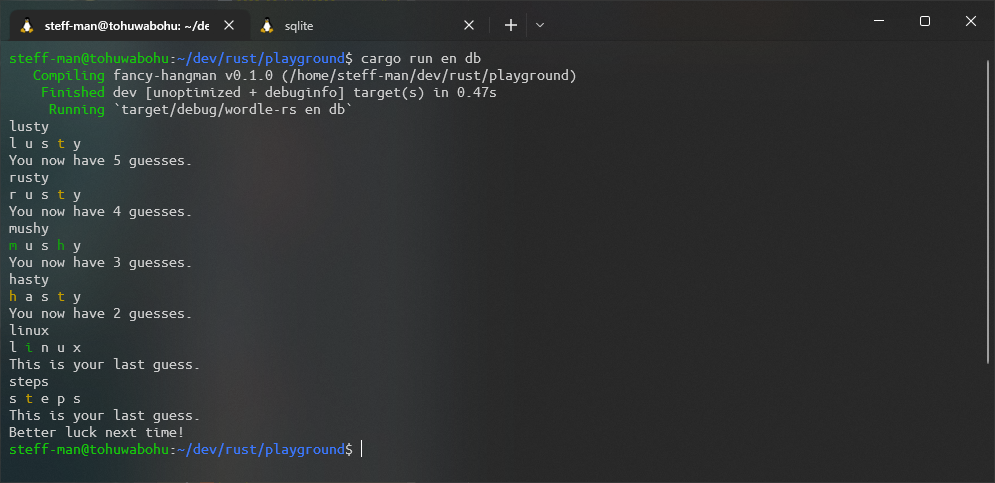The width and height of the screenshot is (995, 483).
Task: Close the sqlite tab
Action: [x=470, y=25]
